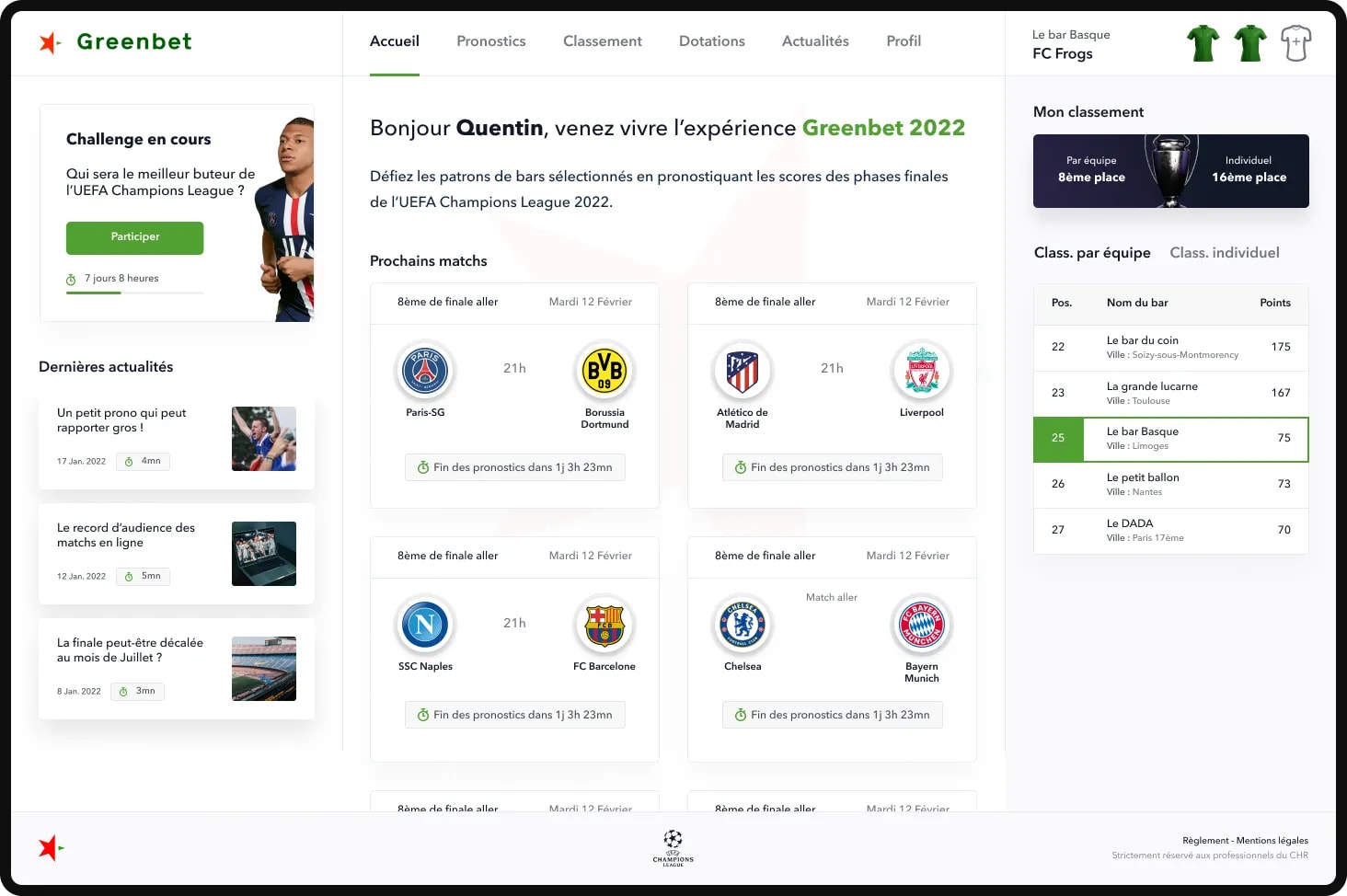Select the Le petit ballon row
This screenshot has height=896, width=1347.
(x=1171, y=485)
